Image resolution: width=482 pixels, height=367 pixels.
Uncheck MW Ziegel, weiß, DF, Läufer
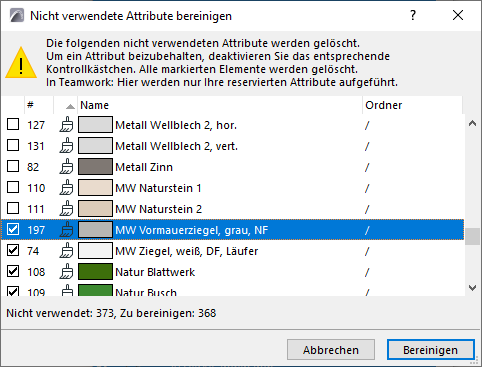(13, 250)
